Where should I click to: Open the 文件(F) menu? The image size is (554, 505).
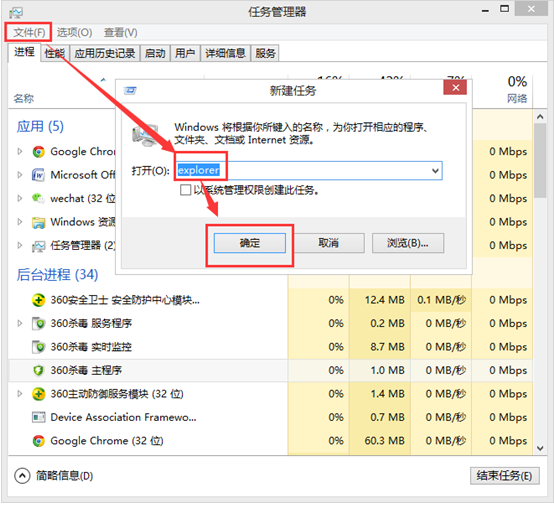pos(29,33)
